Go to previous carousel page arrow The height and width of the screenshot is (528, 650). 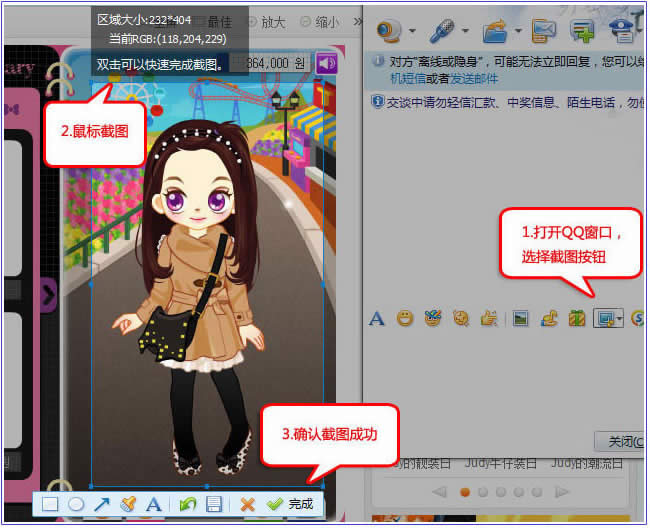click(x=439, y=492)
